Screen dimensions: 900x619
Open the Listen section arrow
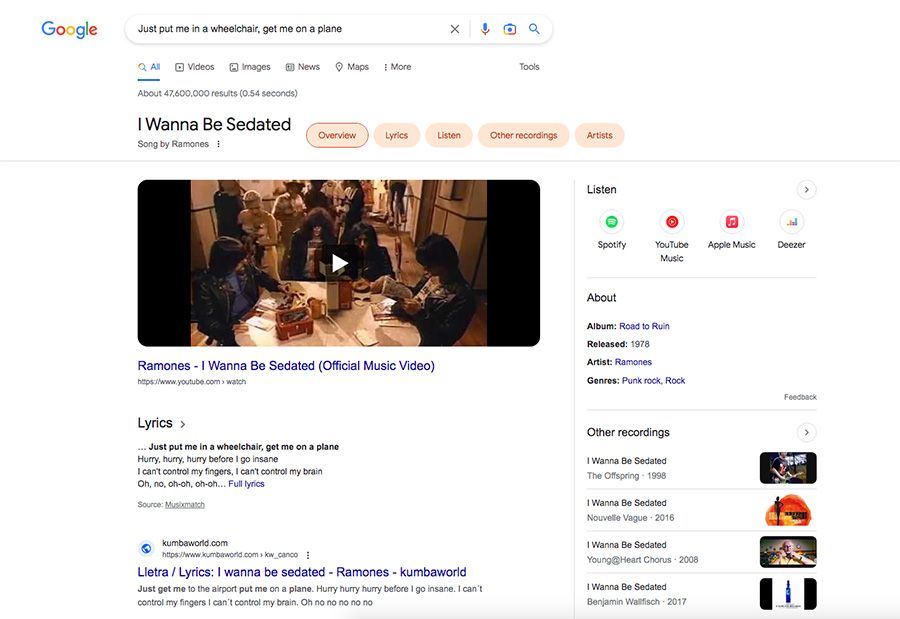(x=807, y=189)
